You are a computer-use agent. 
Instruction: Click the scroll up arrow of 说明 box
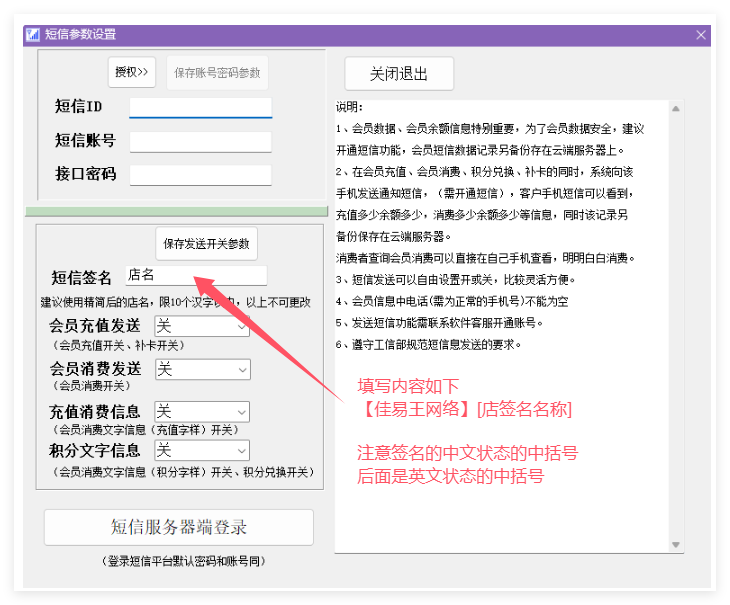coord(676,109)
